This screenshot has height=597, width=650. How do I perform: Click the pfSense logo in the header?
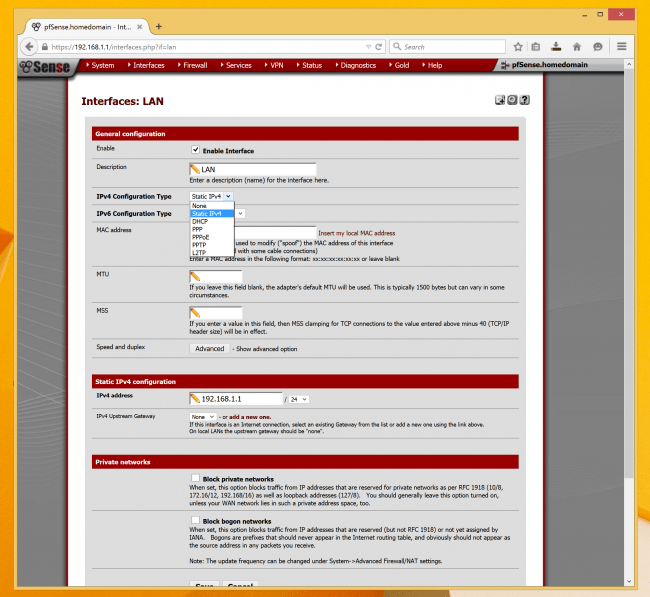48,66
